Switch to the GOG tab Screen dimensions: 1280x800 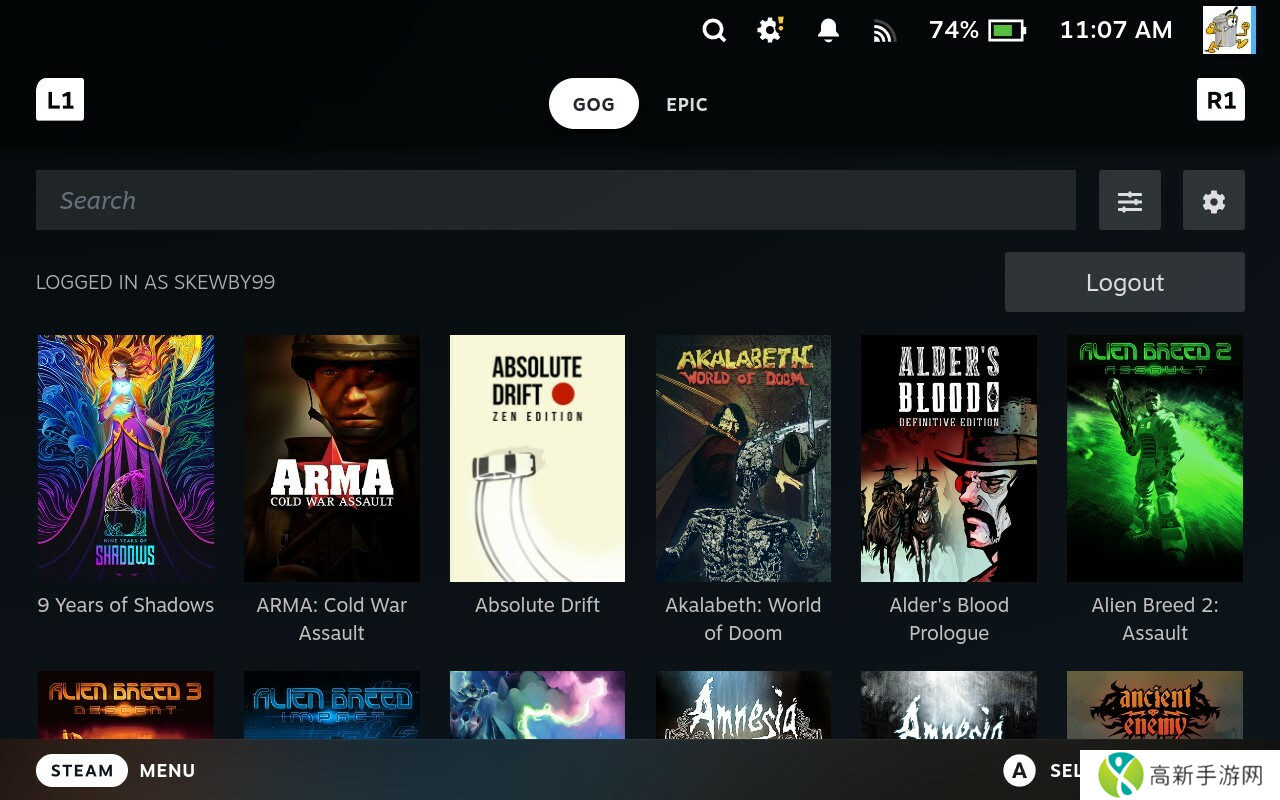point(593,104)
